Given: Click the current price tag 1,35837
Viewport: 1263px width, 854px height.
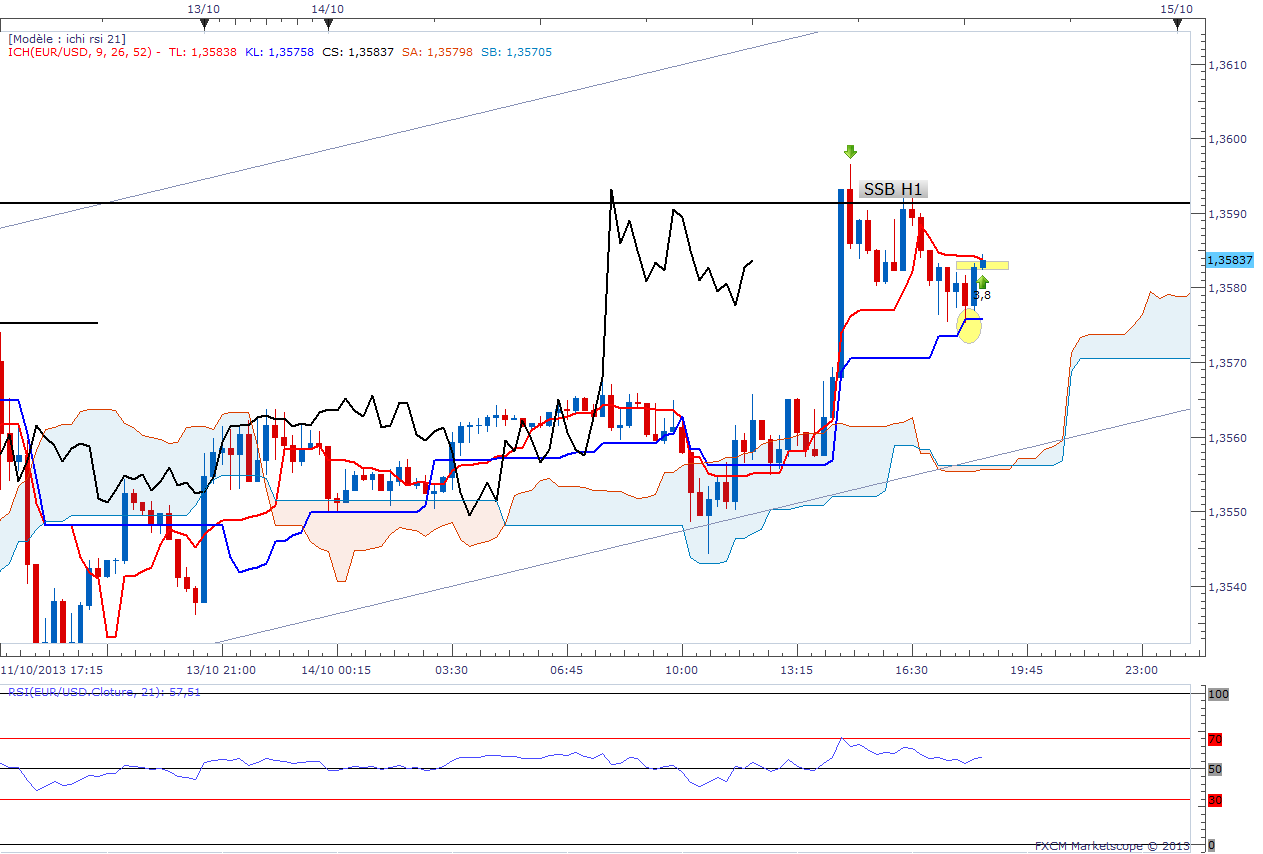Looking at the screenshot, I should [1230, 260].
